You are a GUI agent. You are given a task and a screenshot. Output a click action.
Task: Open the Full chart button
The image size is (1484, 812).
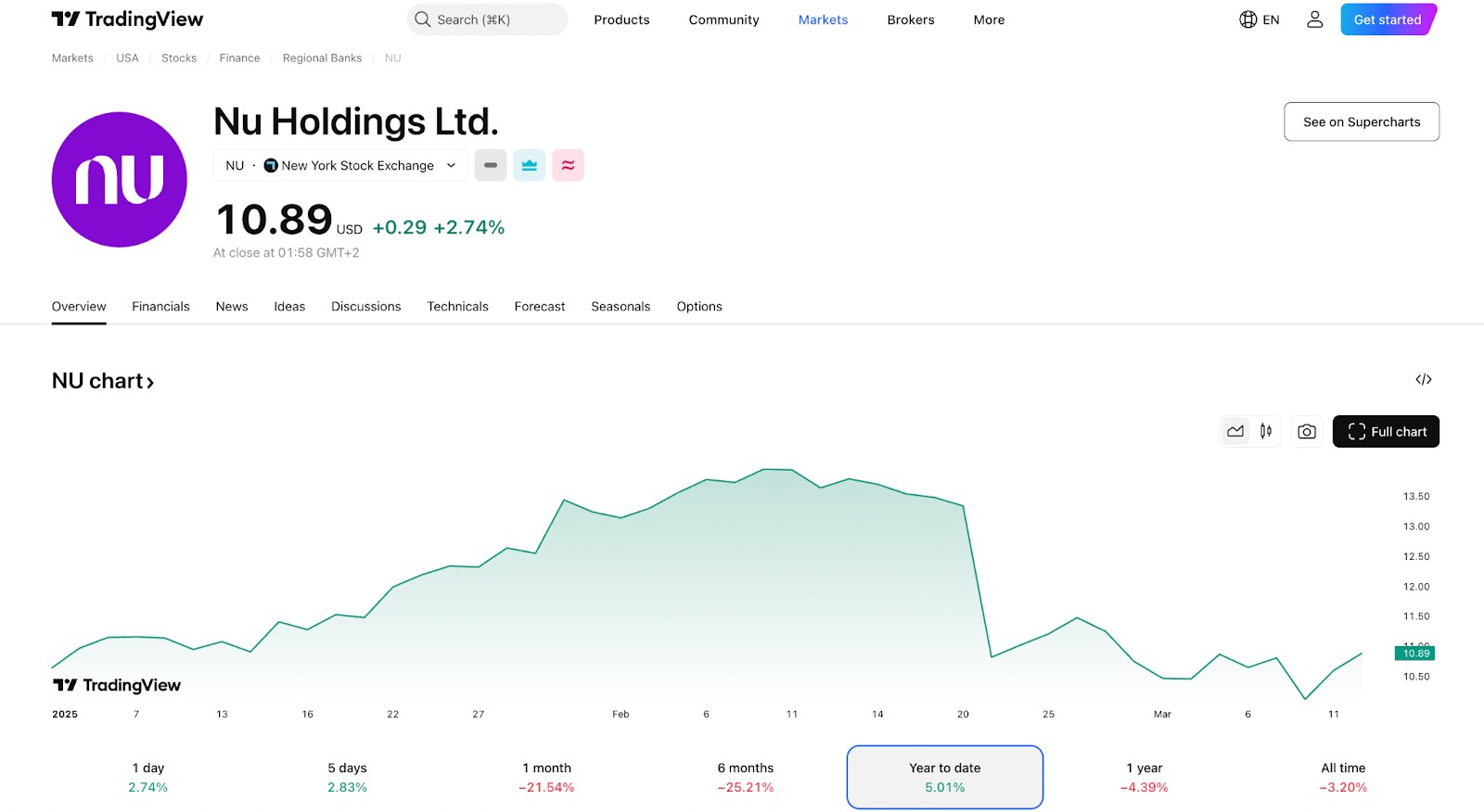click(x=1386, y=431)
